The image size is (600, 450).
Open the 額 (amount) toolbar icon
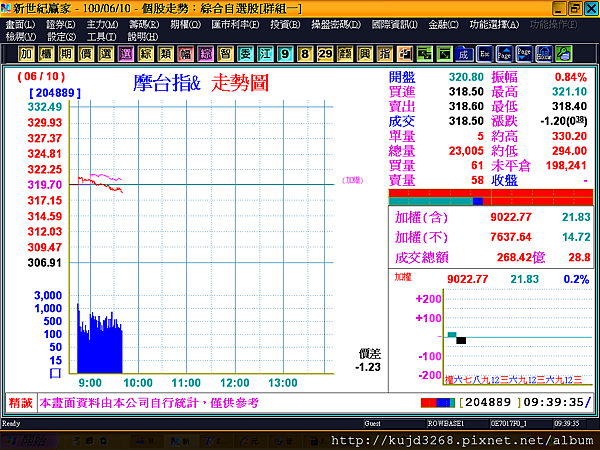click(345, 54)
